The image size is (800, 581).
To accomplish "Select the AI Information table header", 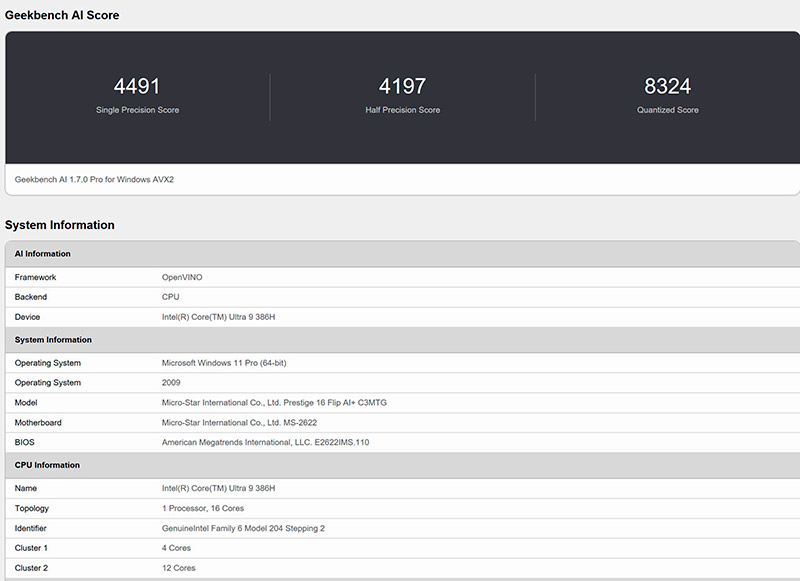I will (x=42, y=254).
